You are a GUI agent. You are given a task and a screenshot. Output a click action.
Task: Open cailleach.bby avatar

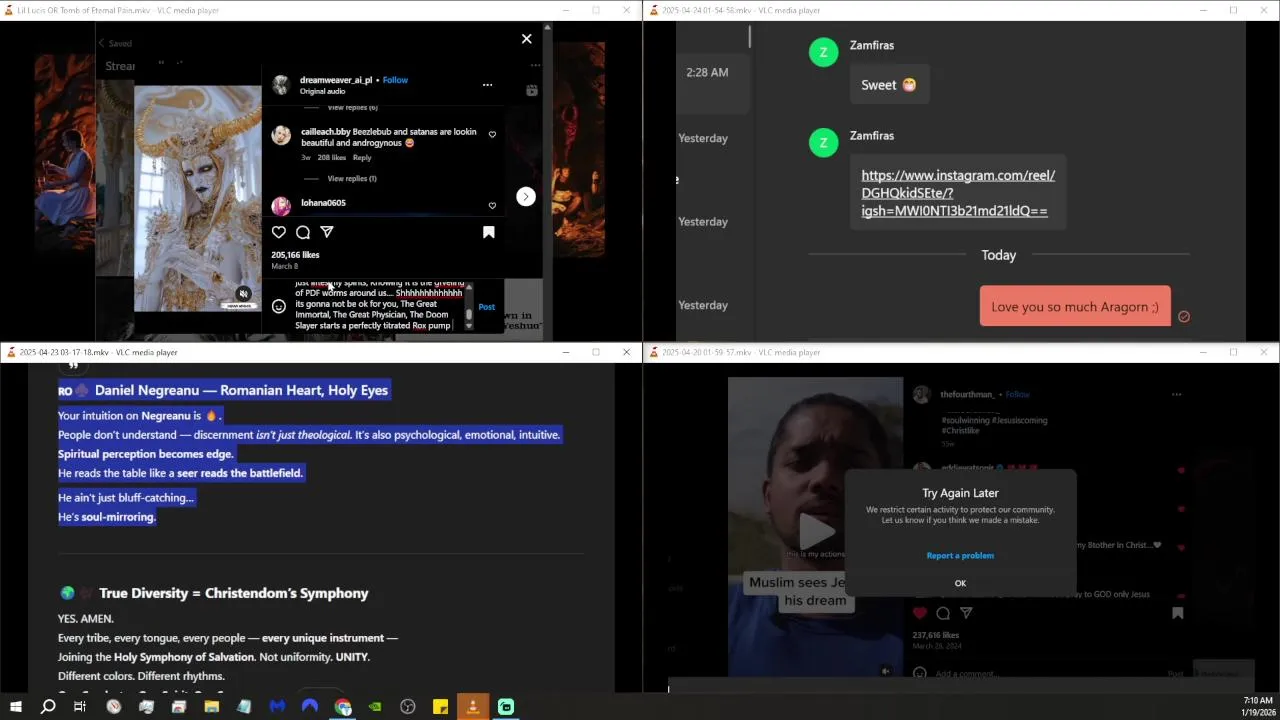click(281, 135)
